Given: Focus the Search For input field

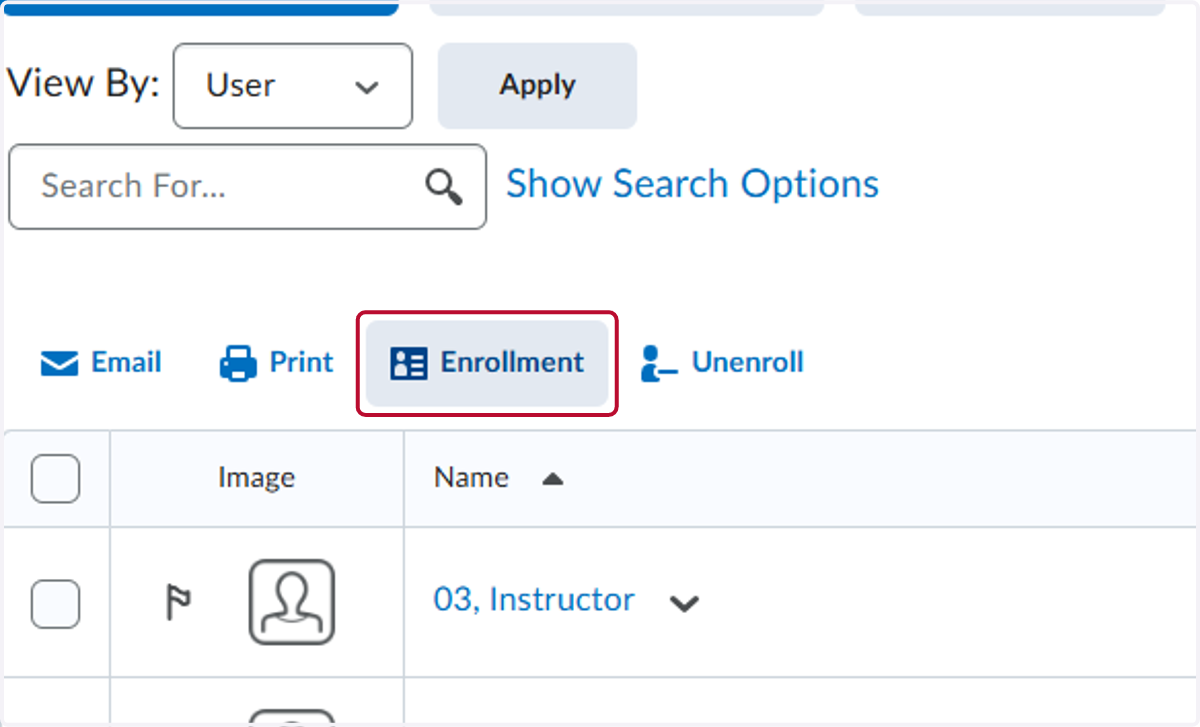Looking at the screenshot, I should (247, 187).
